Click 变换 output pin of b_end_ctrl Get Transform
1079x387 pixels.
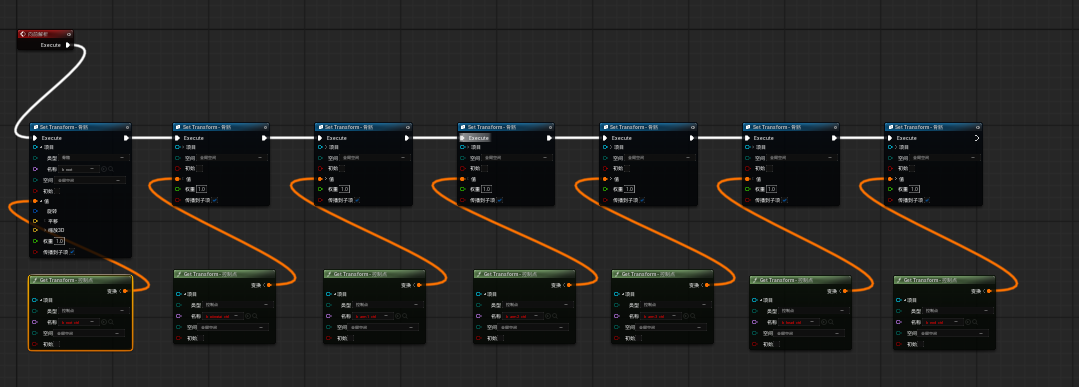(x=989, y=291)
